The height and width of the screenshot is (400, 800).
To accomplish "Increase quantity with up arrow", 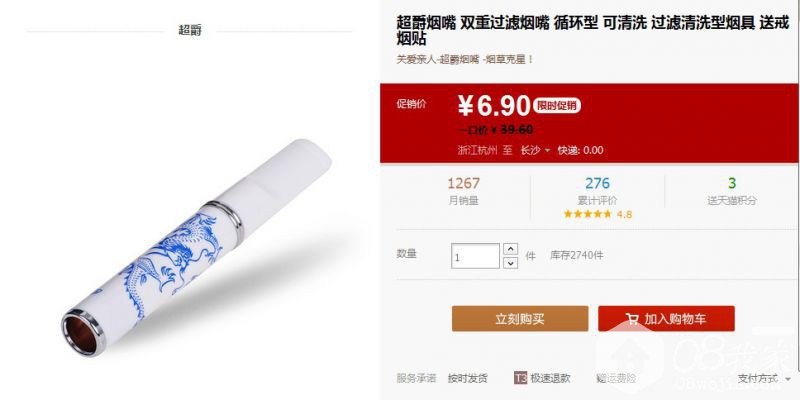I will click(x=511, y=249).
